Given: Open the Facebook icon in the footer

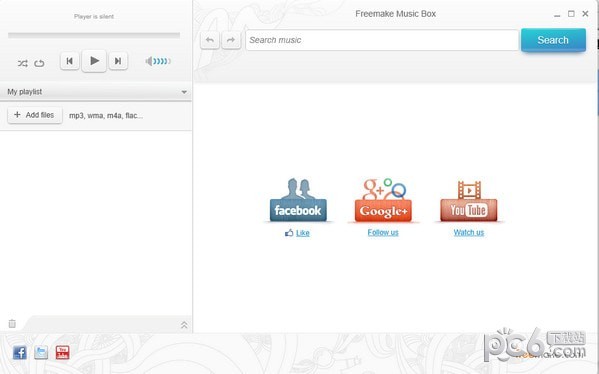Looking at the screenshot, I should click(x=19, y=352).
